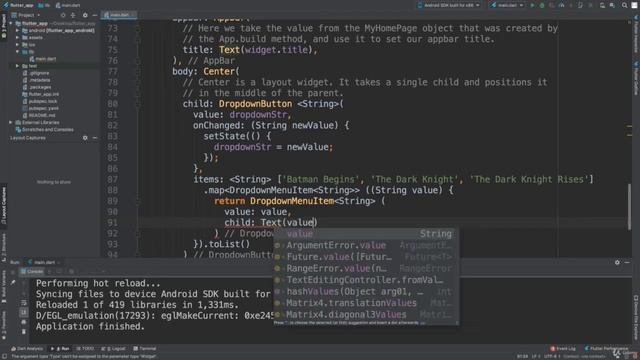Screen dimensions: 640x360
Task: Click 'DropdownButton' on line 80
Action: [x=256, y=104]
